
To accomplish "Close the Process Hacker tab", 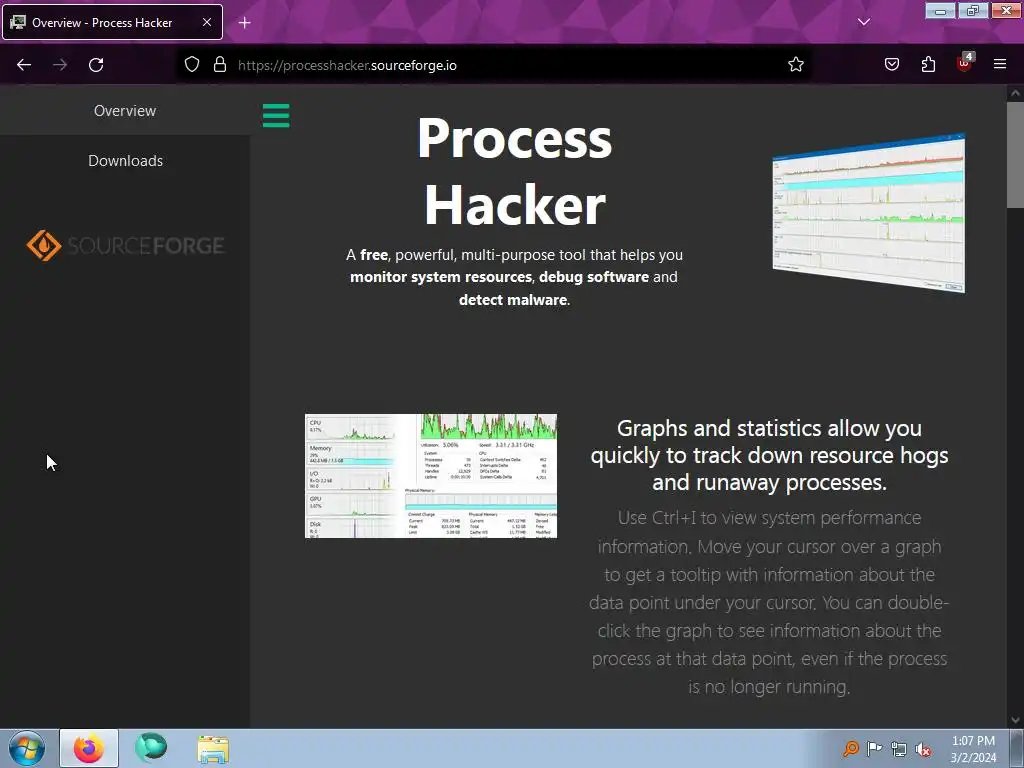I will [206, 22].
